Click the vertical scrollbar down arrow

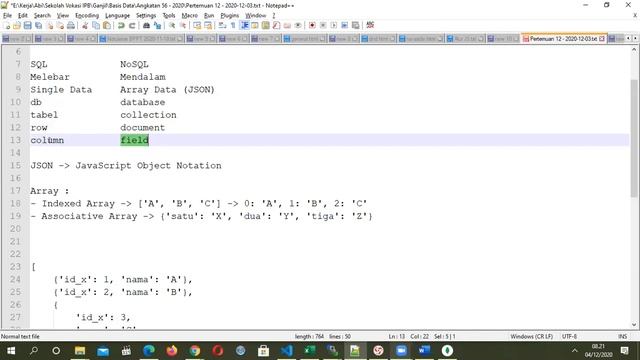pyautogui.click(x=634, y=325)
